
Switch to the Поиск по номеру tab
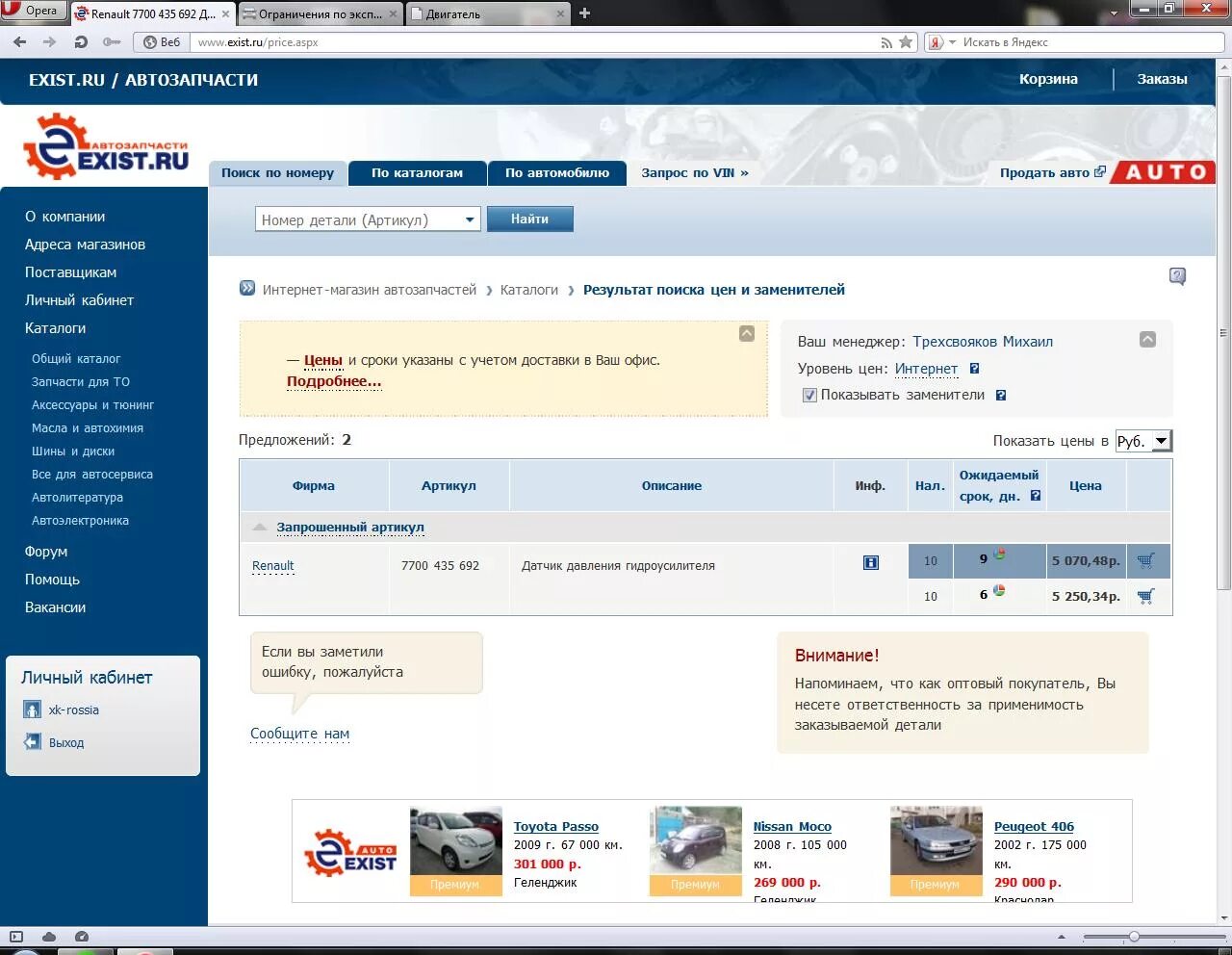point(278,173)
